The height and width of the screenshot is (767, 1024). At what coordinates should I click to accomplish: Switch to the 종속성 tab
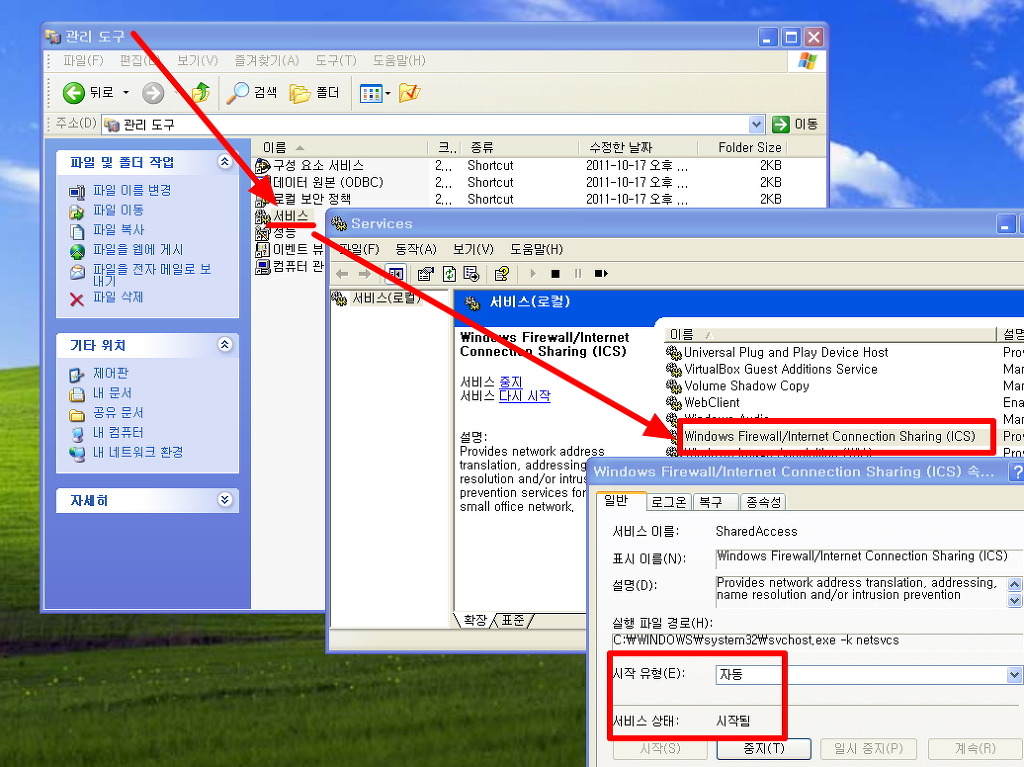pos(763,502)
